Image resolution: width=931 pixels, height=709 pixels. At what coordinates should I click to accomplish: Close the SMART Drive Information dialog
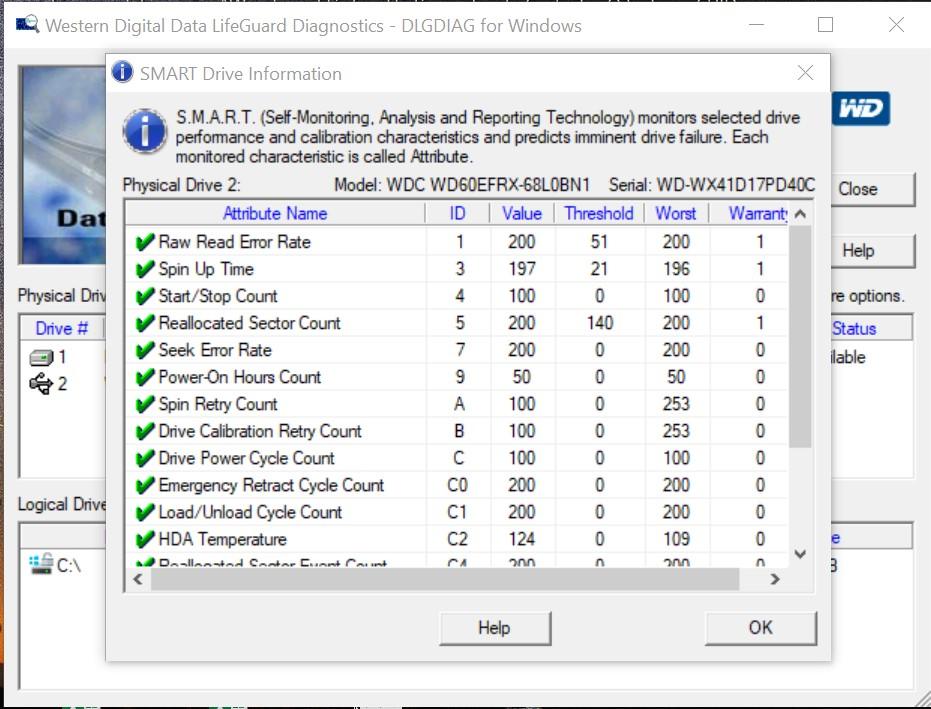805,72
